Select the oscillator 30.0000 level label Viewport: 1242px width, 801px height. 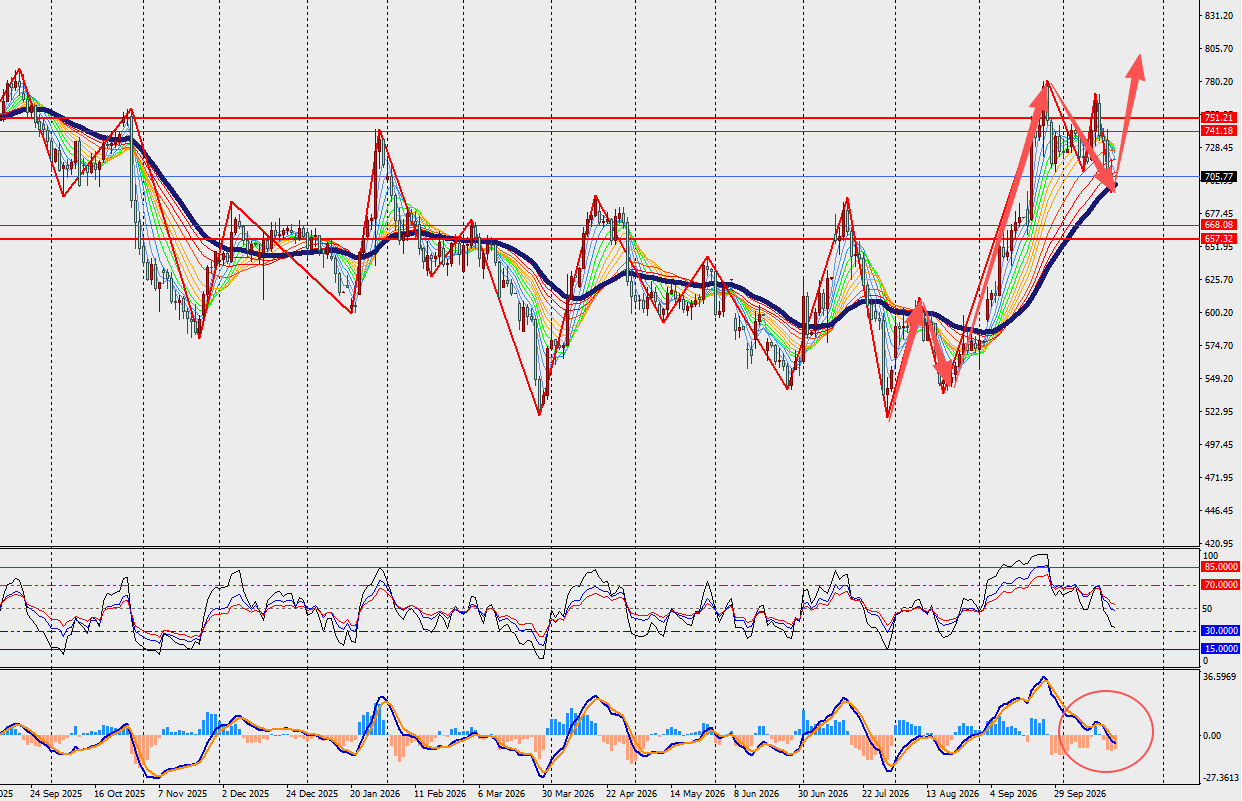click(1221, 631)
